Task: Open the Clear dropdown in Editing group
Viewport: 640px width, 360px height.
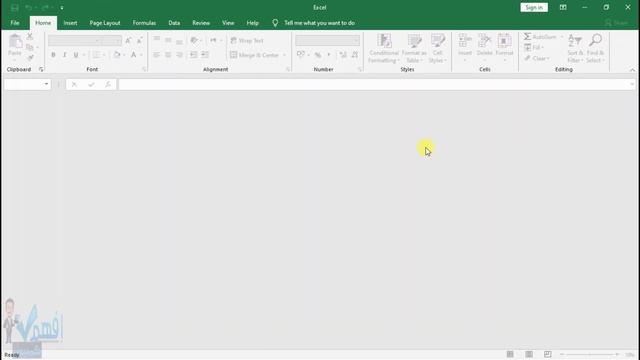Action: (537, 58)
